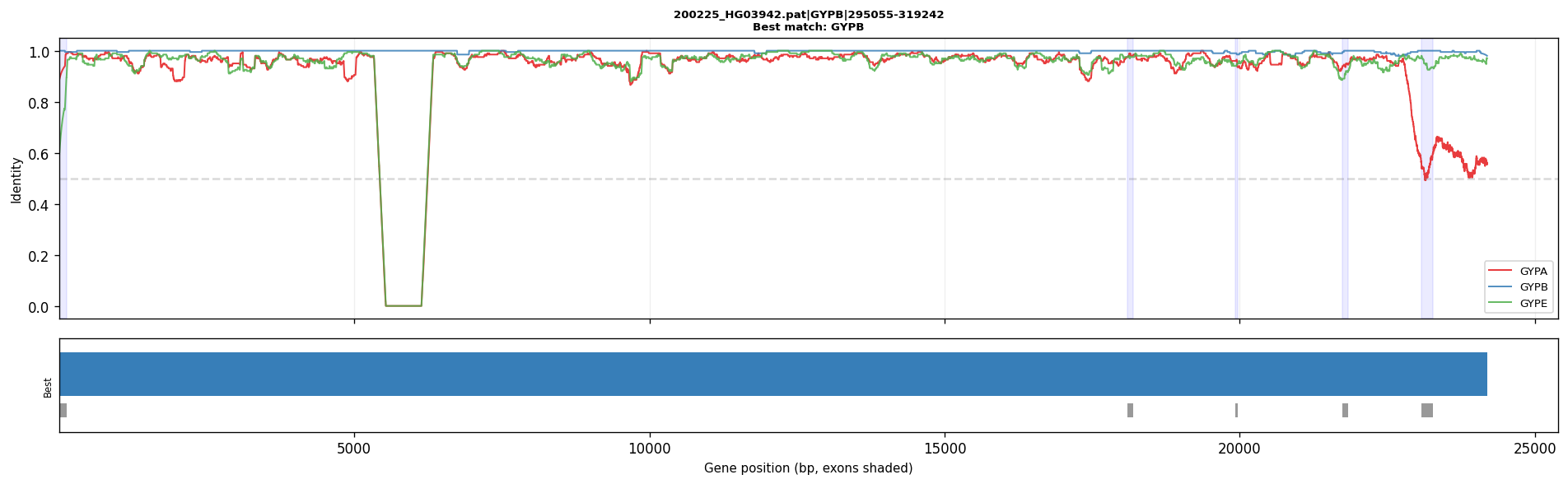Screen dimensions: 1568x484
Task: Click the 'Gene position' x-axis label
Action: [x=809, y=468]
